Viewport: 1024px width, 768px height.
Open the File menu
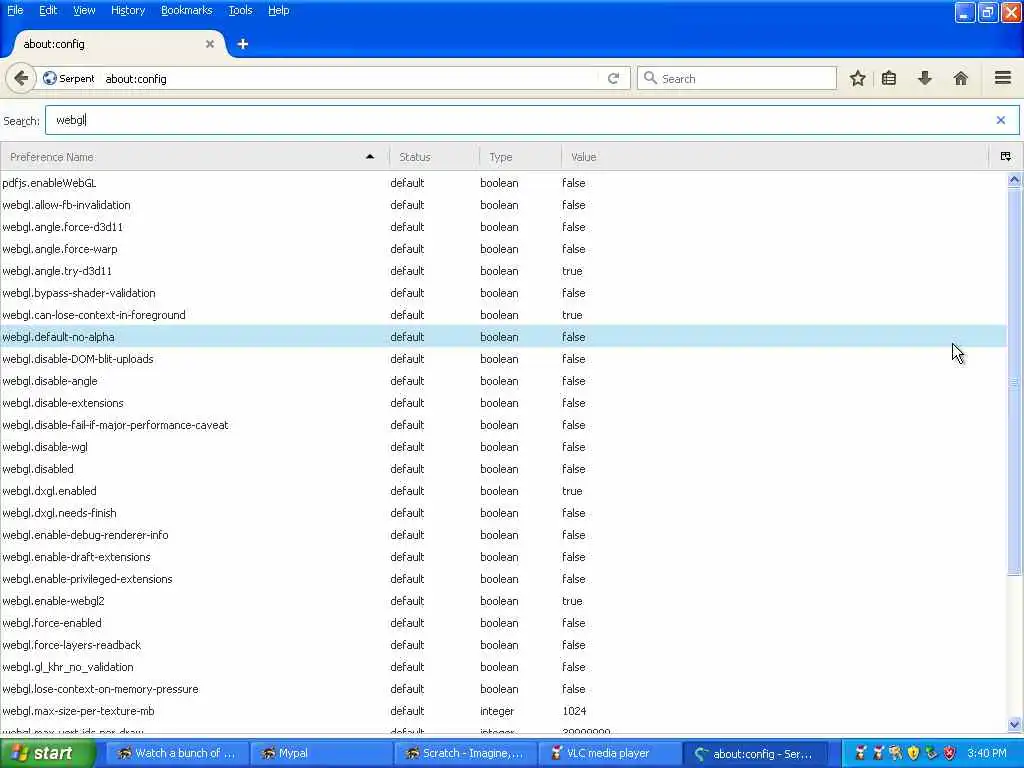point(14,10)
